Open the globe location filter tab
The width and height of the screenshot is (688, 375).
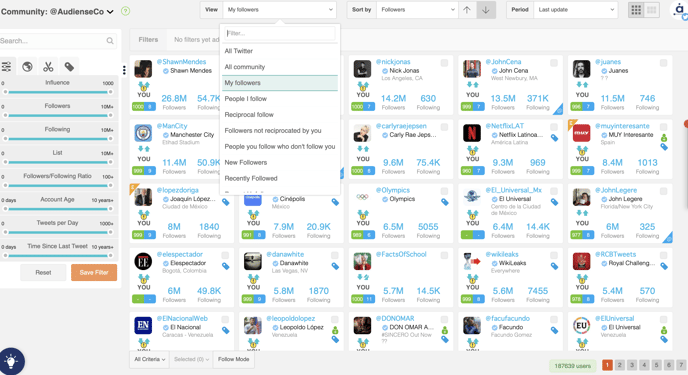[27, 67]
